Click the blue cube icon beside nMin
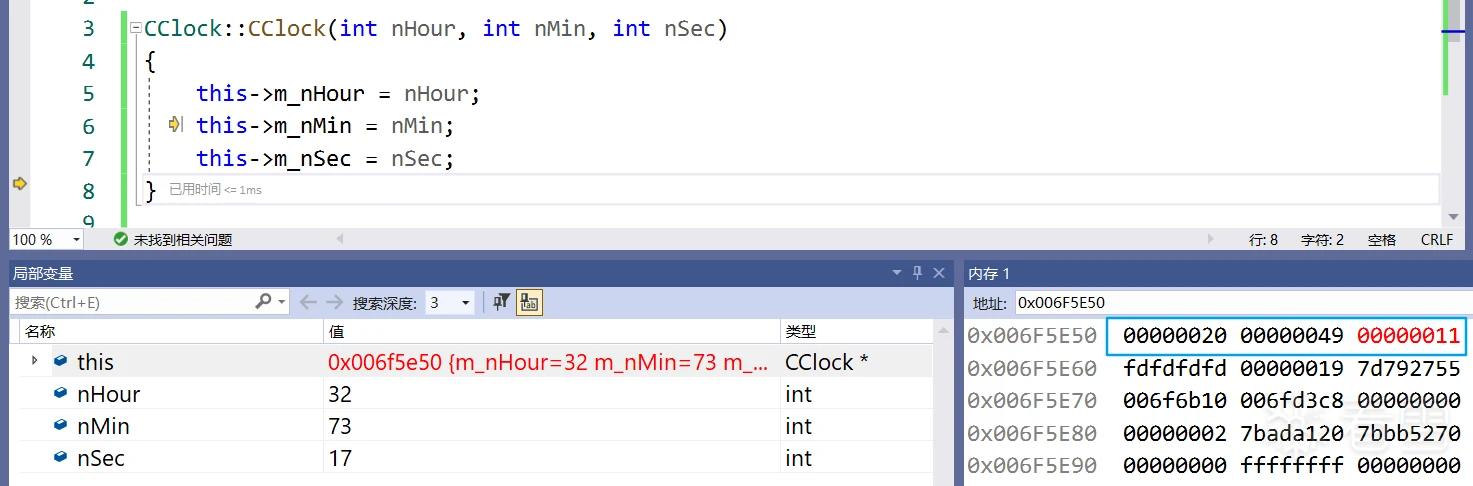1473x486 pixels. click(x=61, y=425)
